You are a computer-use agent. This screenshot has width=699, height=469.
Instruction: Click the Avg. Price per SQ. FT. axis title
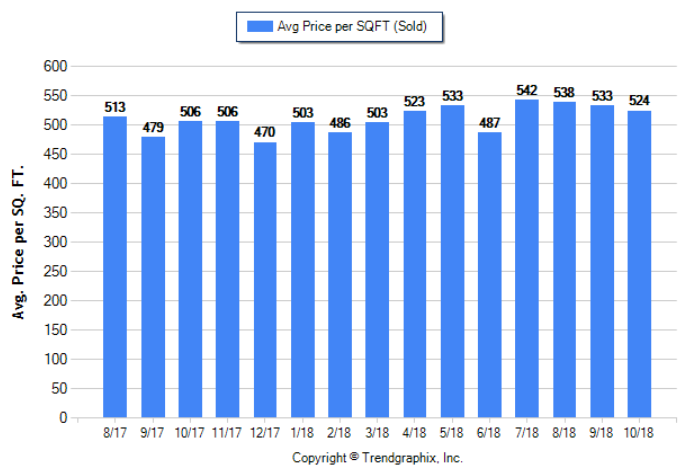[18, 241]
